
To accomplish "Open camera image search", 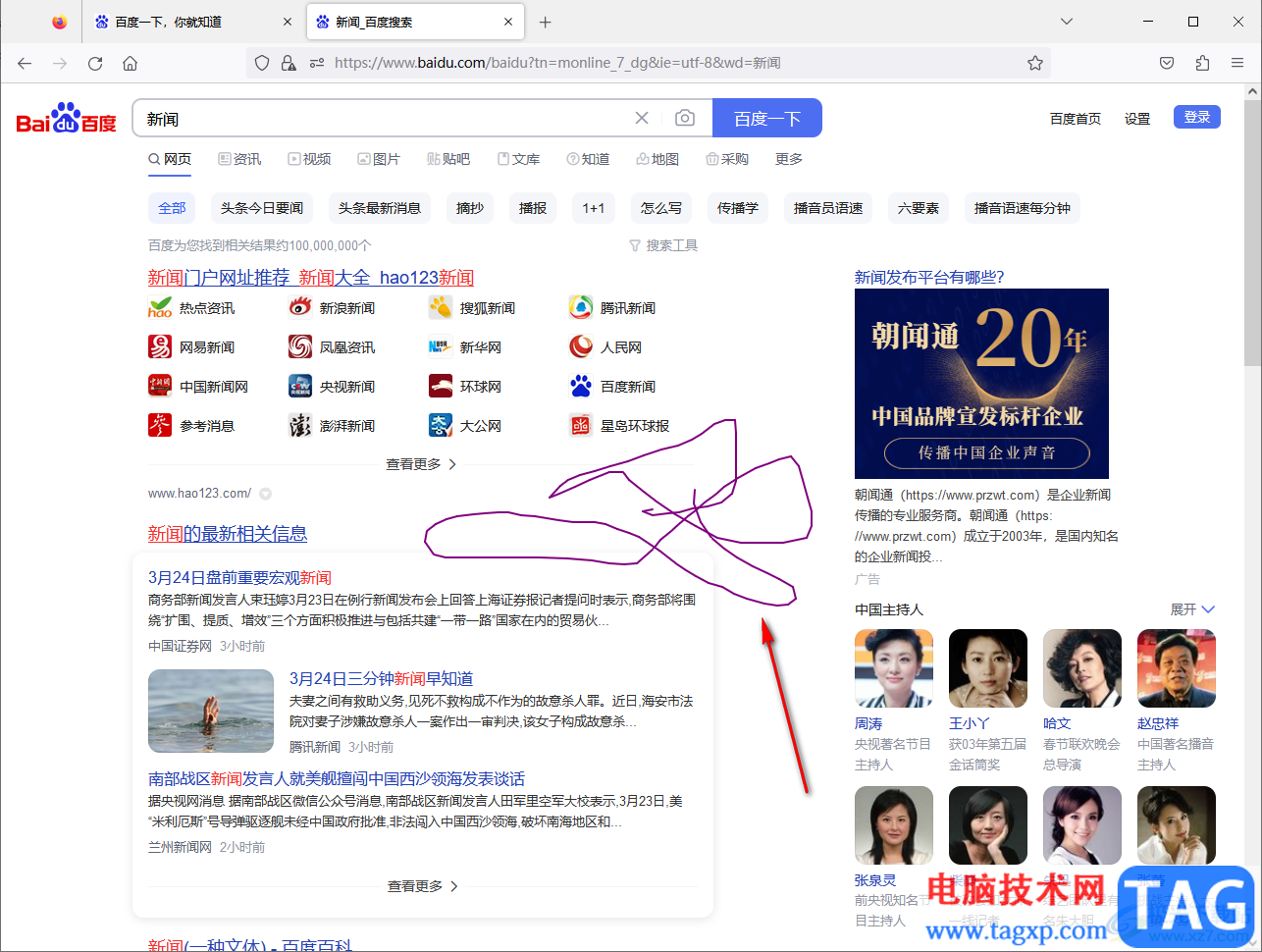I will point(685,118).
